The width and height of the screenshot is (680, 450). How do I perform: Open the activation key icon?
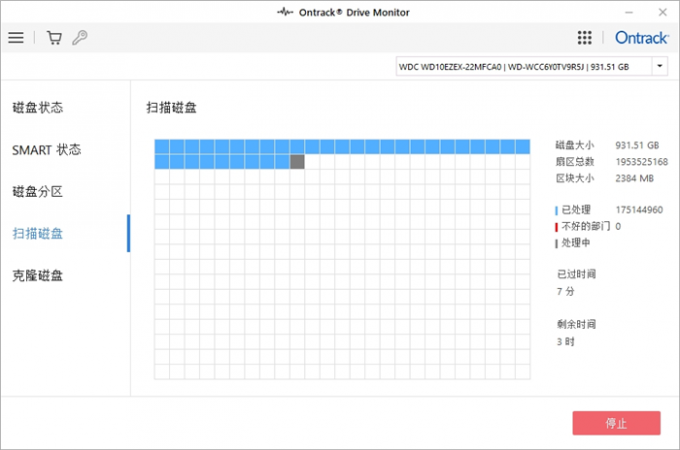[x=80, y=38]
